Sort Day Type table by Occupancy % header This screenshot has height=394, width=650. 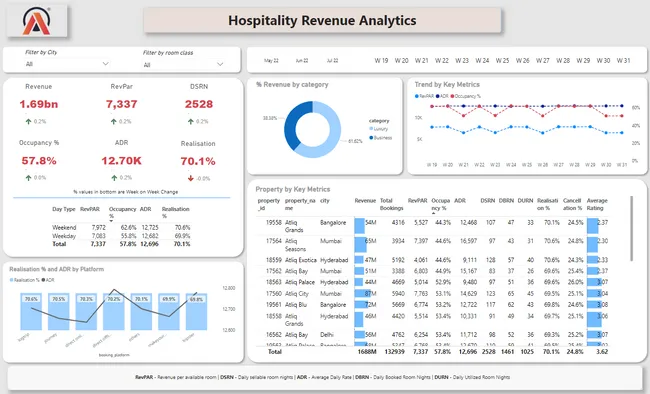[122, 212]
